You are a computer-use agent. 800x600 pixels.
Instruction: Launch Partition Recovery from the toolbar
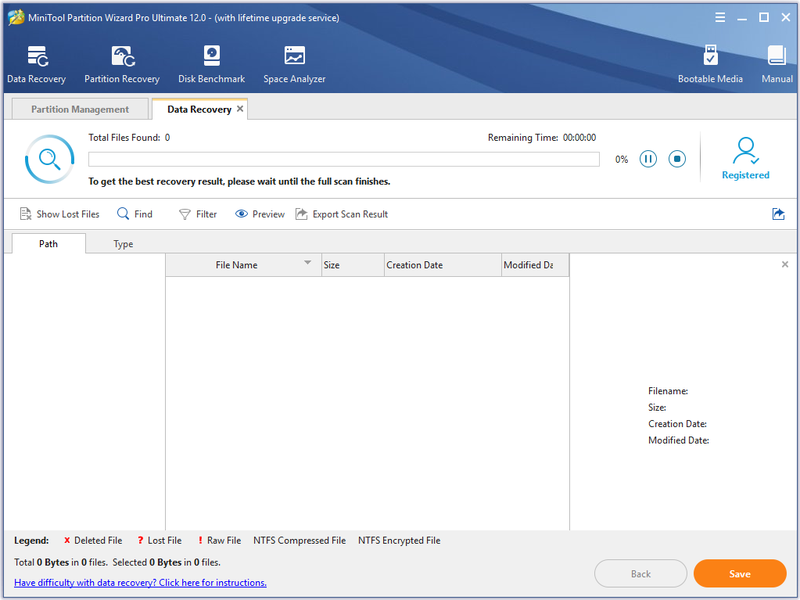[123, 56]
